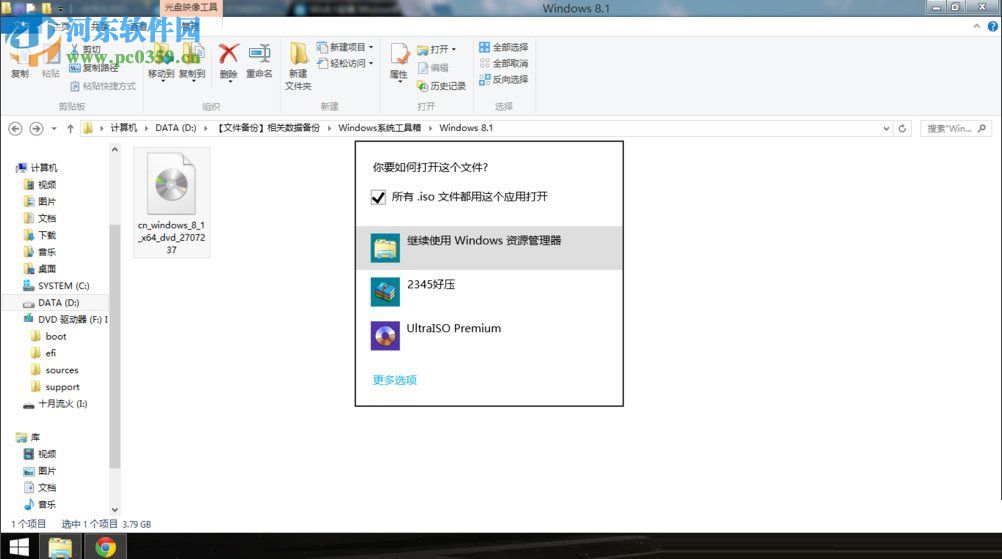Screen dimensions: 1002x559
Task: Select the 库 node in navigation pane
Action: point(35,438)
